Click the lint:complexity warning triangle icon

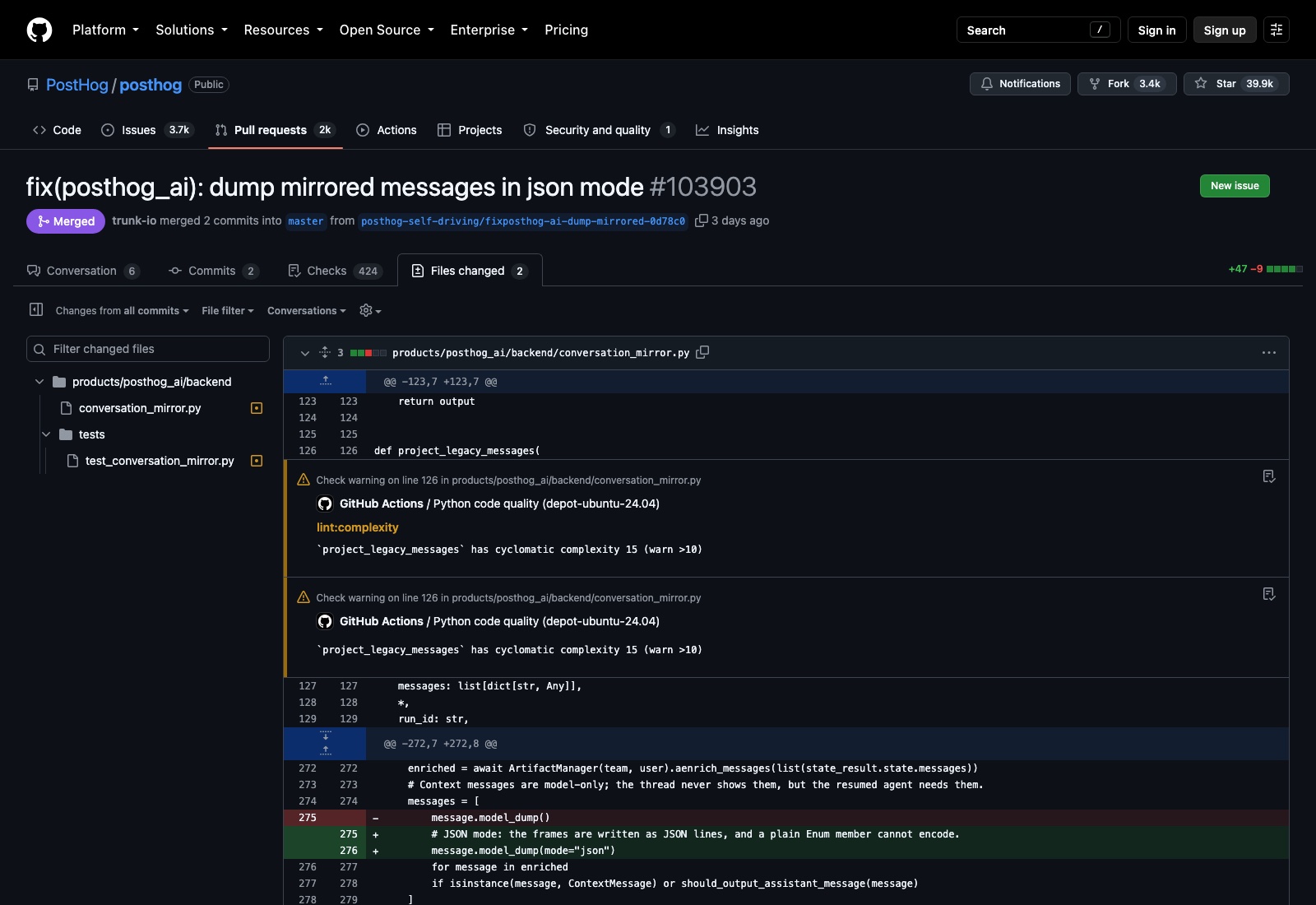[304, 480]
